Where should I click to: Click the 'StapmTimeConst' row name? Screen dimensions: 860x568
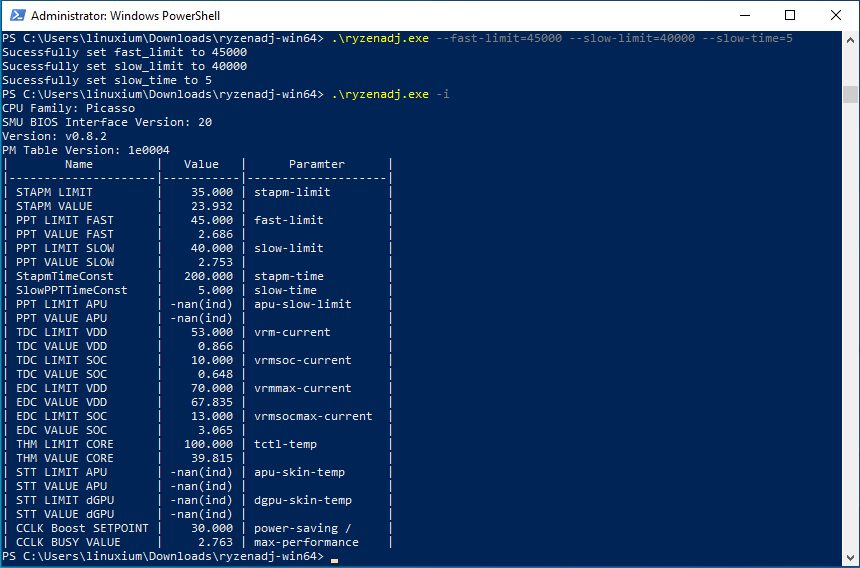coord(65,276)
